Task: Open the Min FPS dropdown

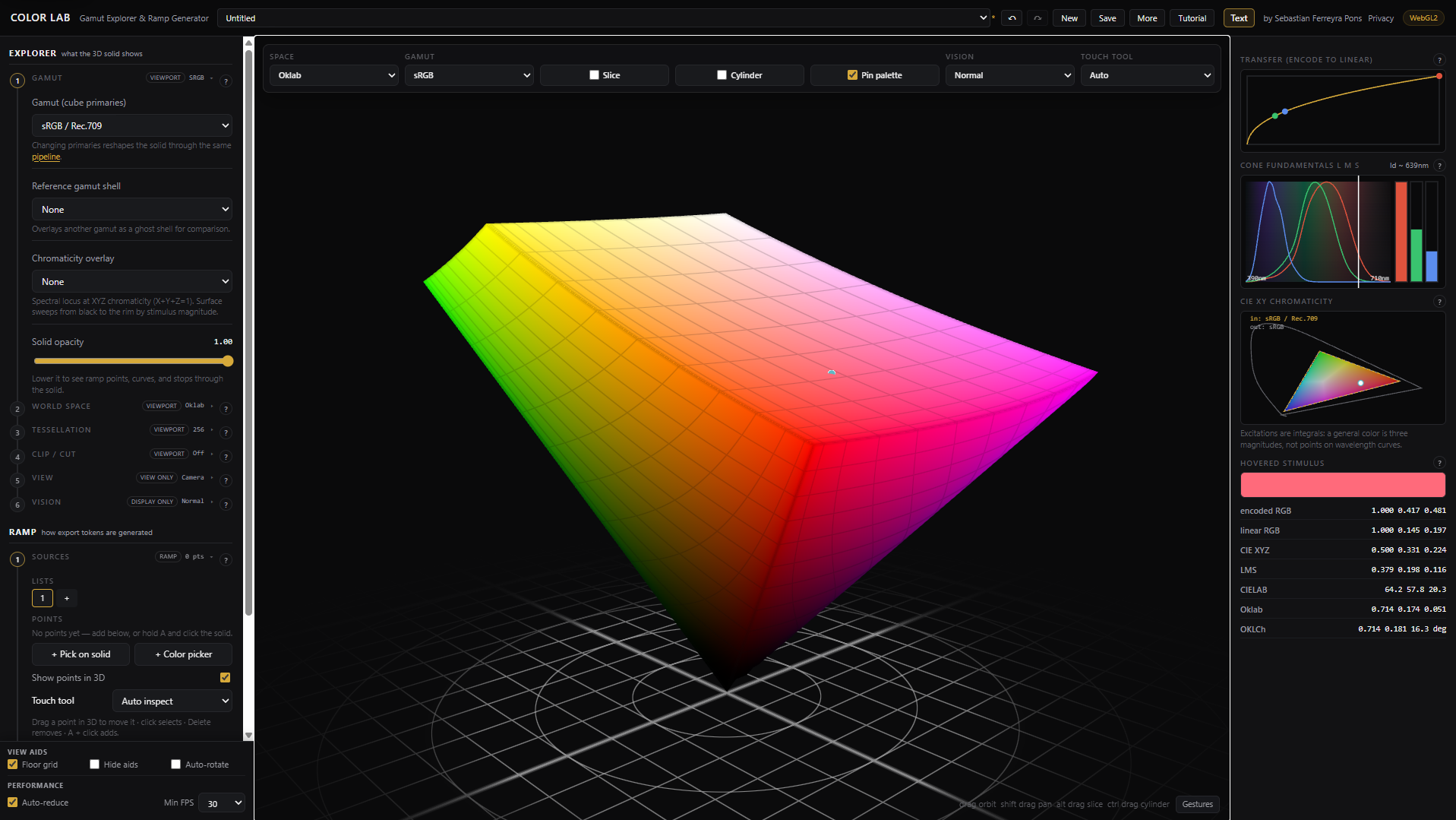Action: [222, 803]
